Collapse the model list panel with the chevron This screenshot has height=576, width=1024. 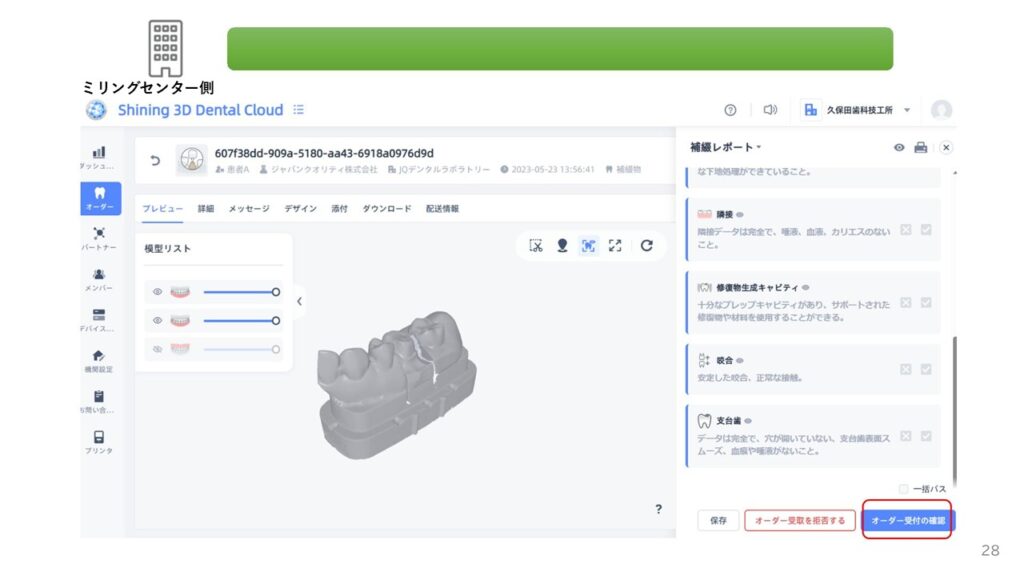point(299,301)
